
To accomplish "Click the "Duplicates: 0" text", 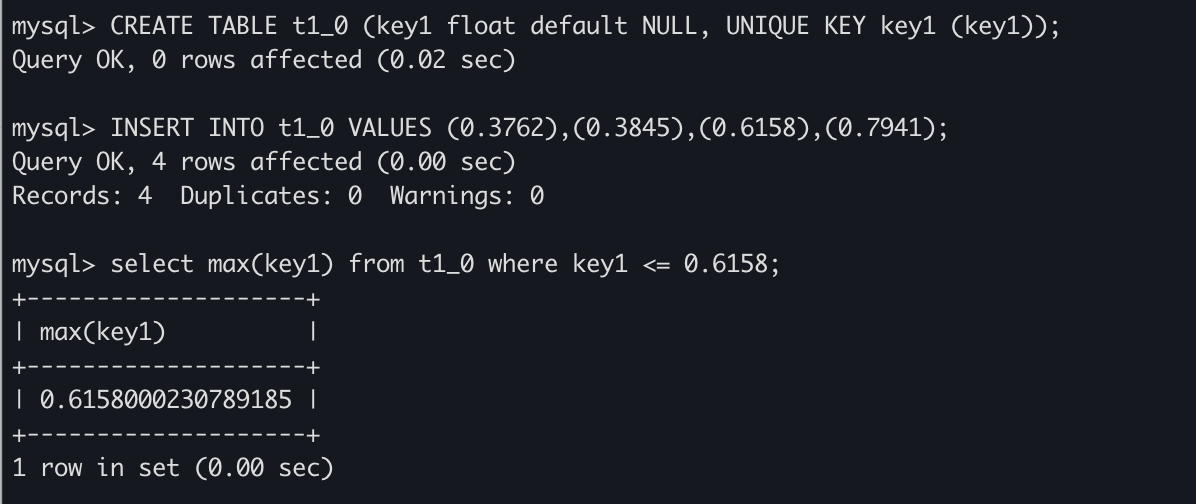I will [271, 195].
